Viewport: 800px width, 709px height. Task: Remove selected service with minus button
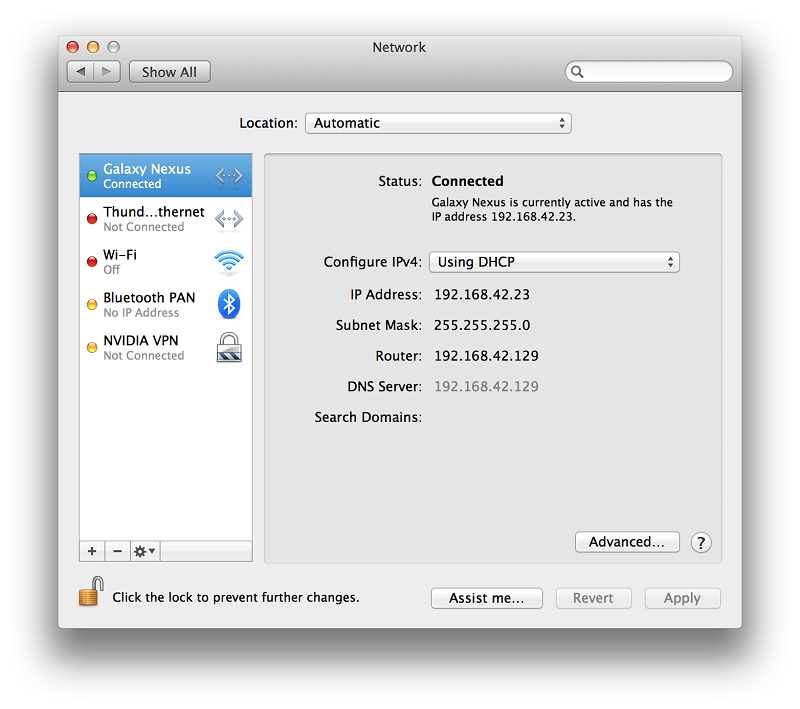click(x=117, y=551)
